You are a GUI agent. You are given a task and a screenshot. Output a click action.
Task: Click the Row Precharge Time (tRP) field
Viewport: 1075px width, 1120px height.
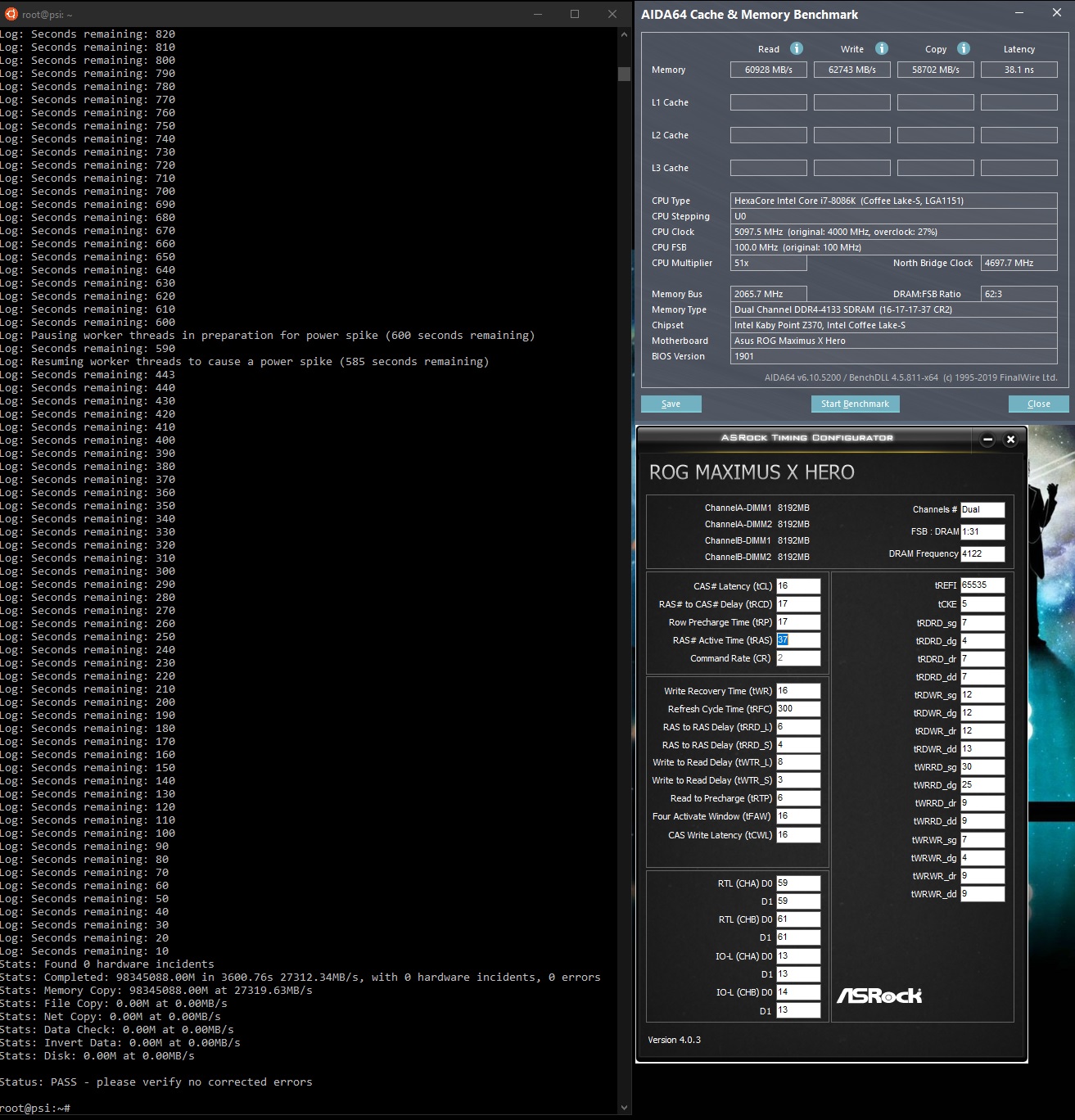pos(798,622)
